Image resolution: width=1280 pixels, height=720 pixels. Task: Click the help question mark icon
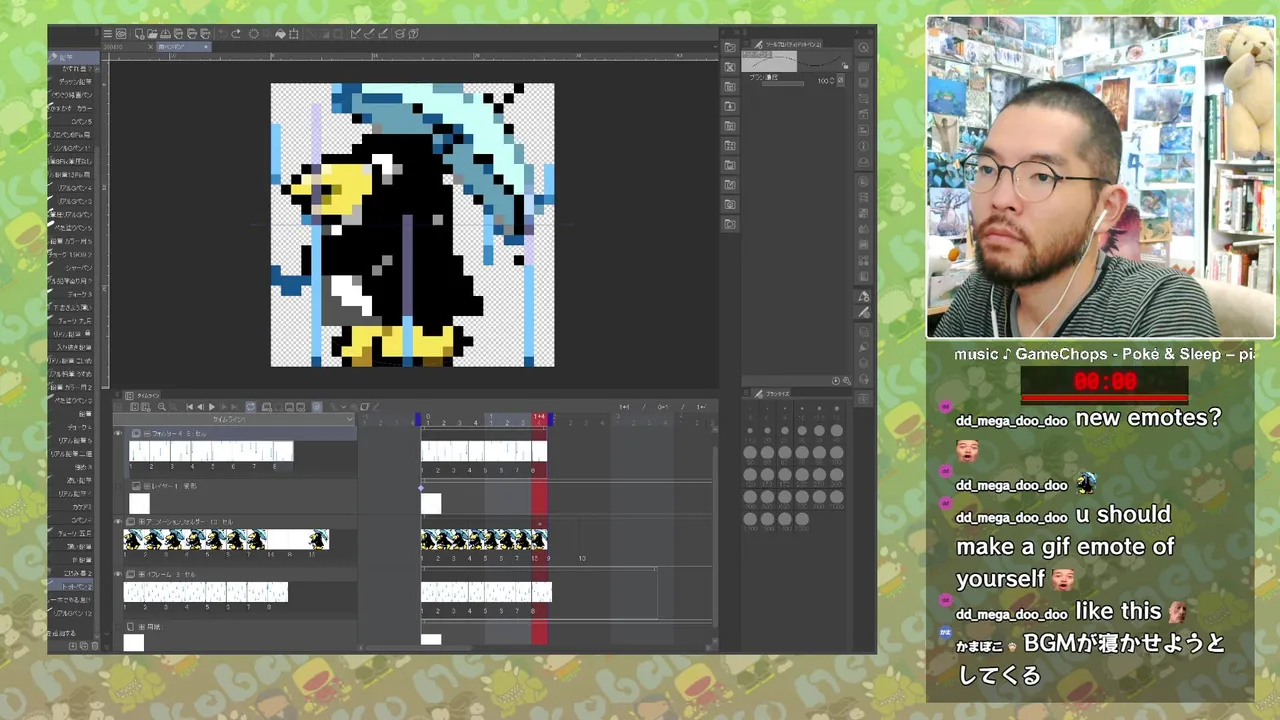pos(413,34)
